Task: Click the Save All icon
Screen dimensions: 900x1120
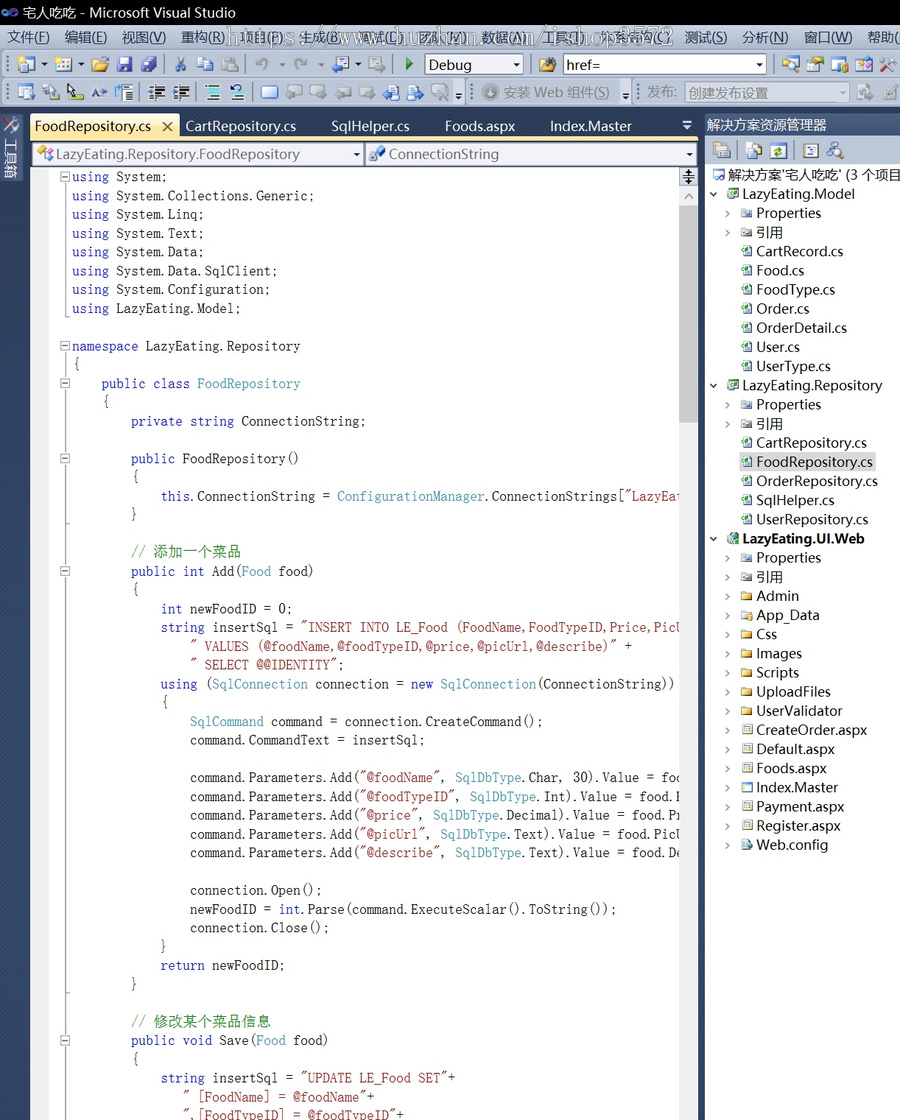Action: (149, 64)
